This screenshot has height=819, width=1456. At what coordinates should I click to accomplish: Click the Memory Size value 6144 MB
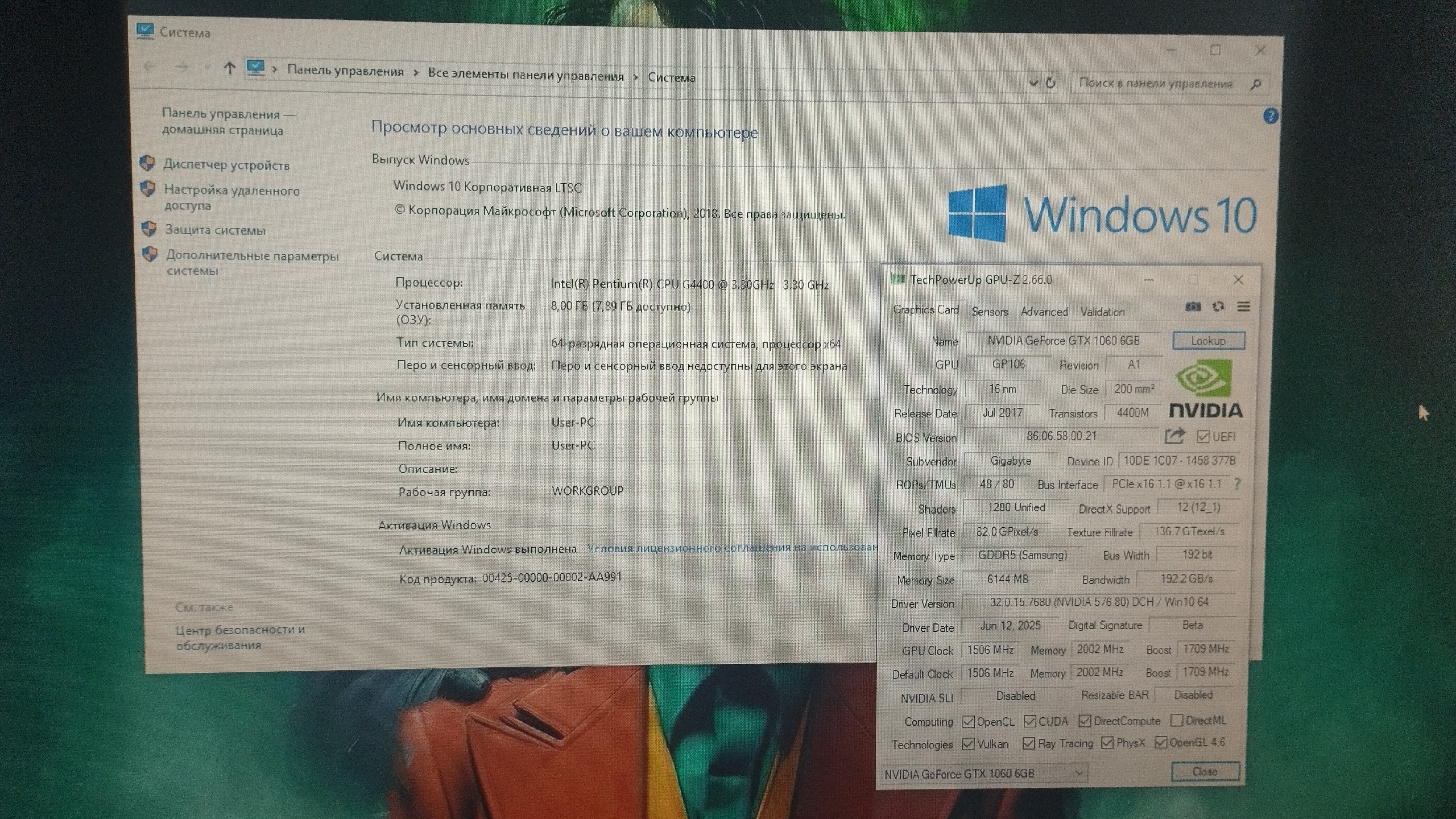click(x=1007, y=579)
